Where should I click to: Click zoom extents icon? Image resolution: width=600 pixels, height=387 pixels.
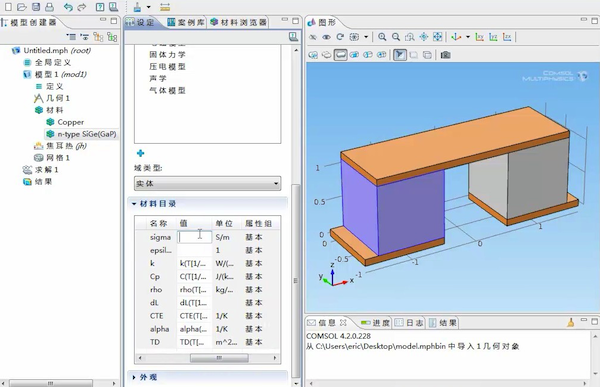point(437,37)
